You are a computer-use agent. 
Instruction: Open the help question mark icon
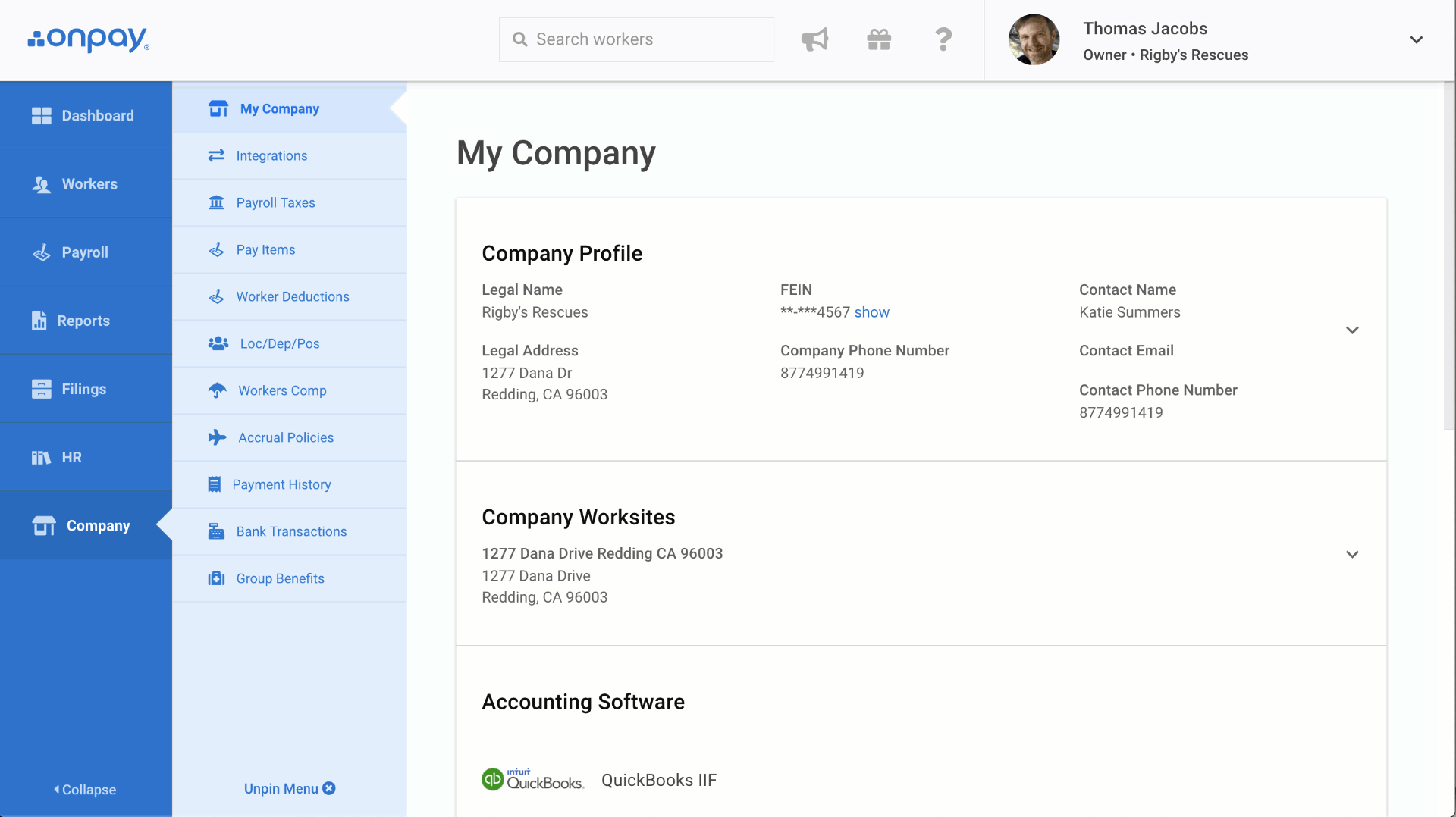[943, 39]
